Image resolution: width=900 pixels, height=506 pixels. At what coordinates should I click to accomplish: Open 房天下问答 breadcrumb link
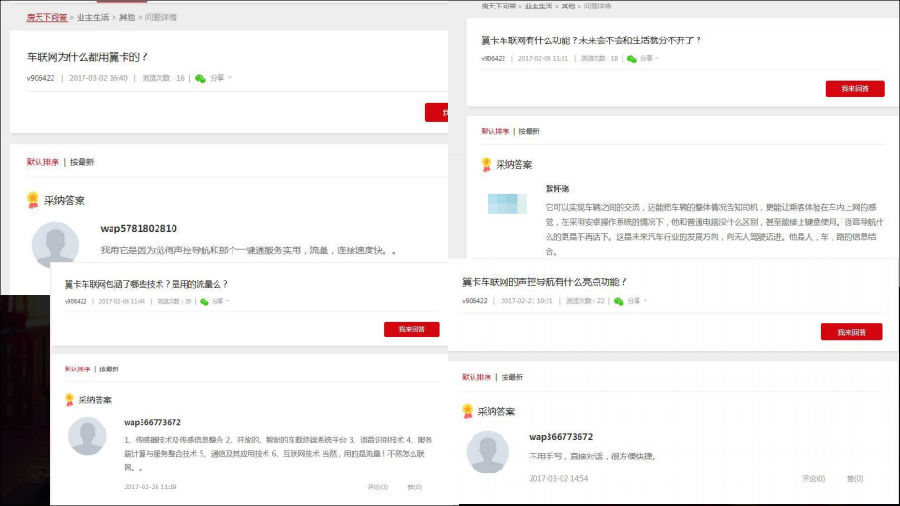pyautogui.click(x=47, y=17)
